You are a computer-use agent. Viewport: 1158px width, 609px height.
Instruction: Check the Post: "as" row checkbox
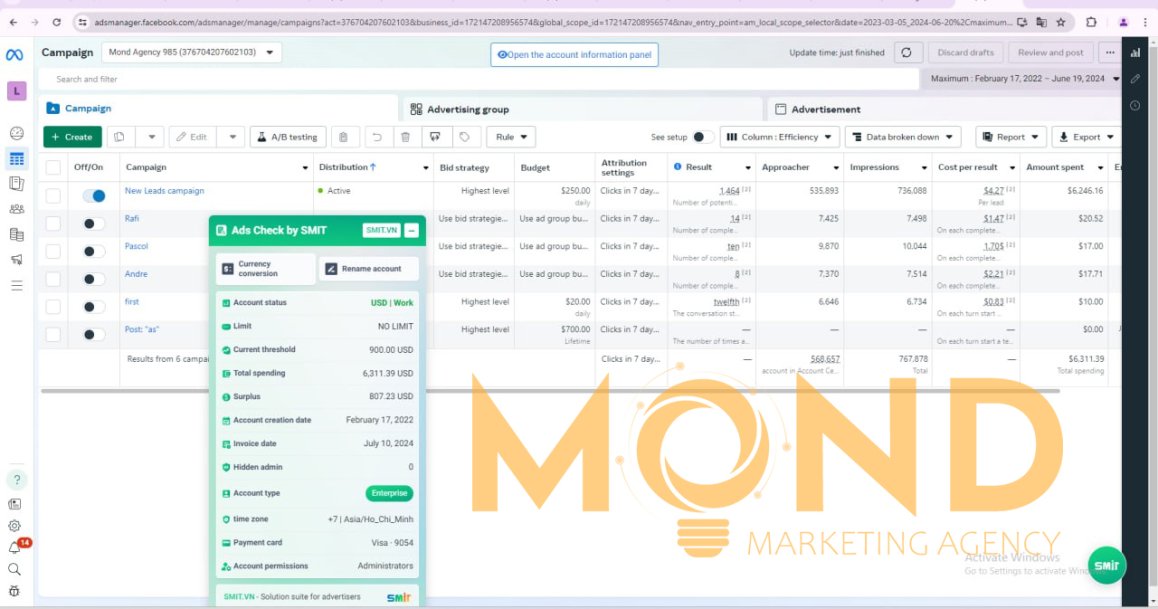coord(53,334)
